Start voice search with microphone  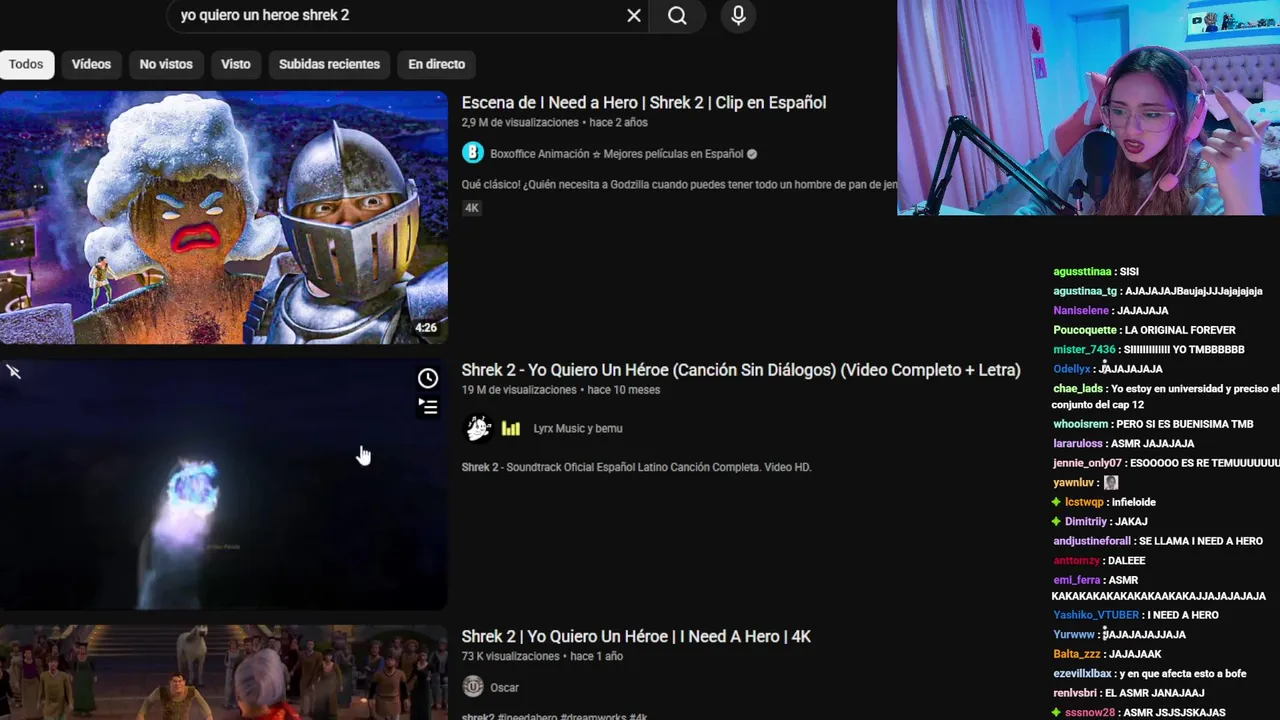click(738, 15)
